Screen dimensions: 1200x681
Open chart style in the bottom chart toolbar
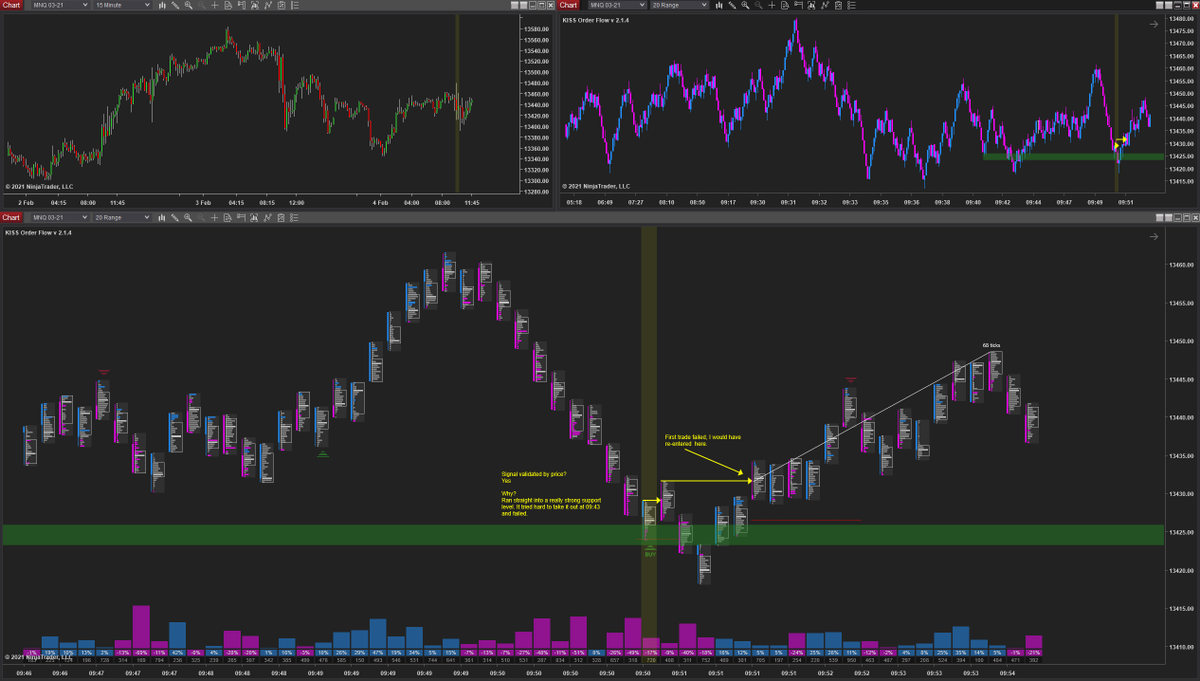pyautogui.click(x=162, y=217)
